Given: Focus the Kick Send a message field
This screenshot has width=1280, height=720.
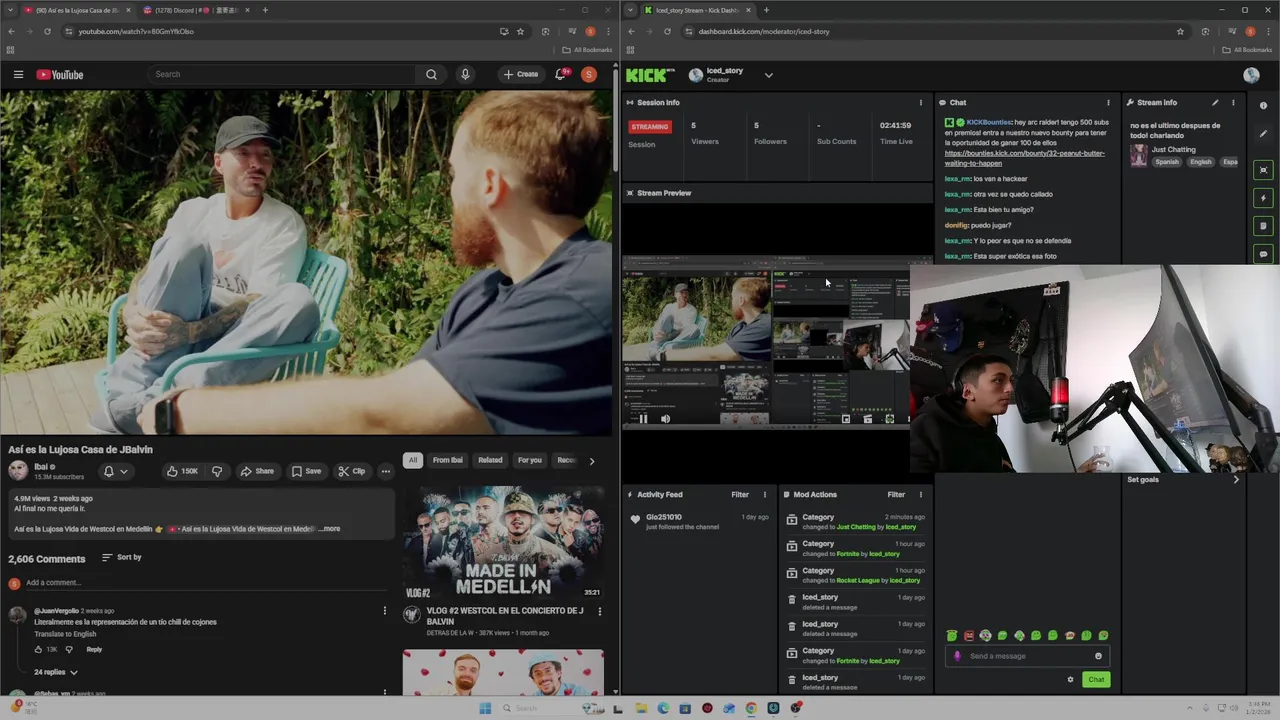Looking at the screenshot, I should tap(1026, 656).
